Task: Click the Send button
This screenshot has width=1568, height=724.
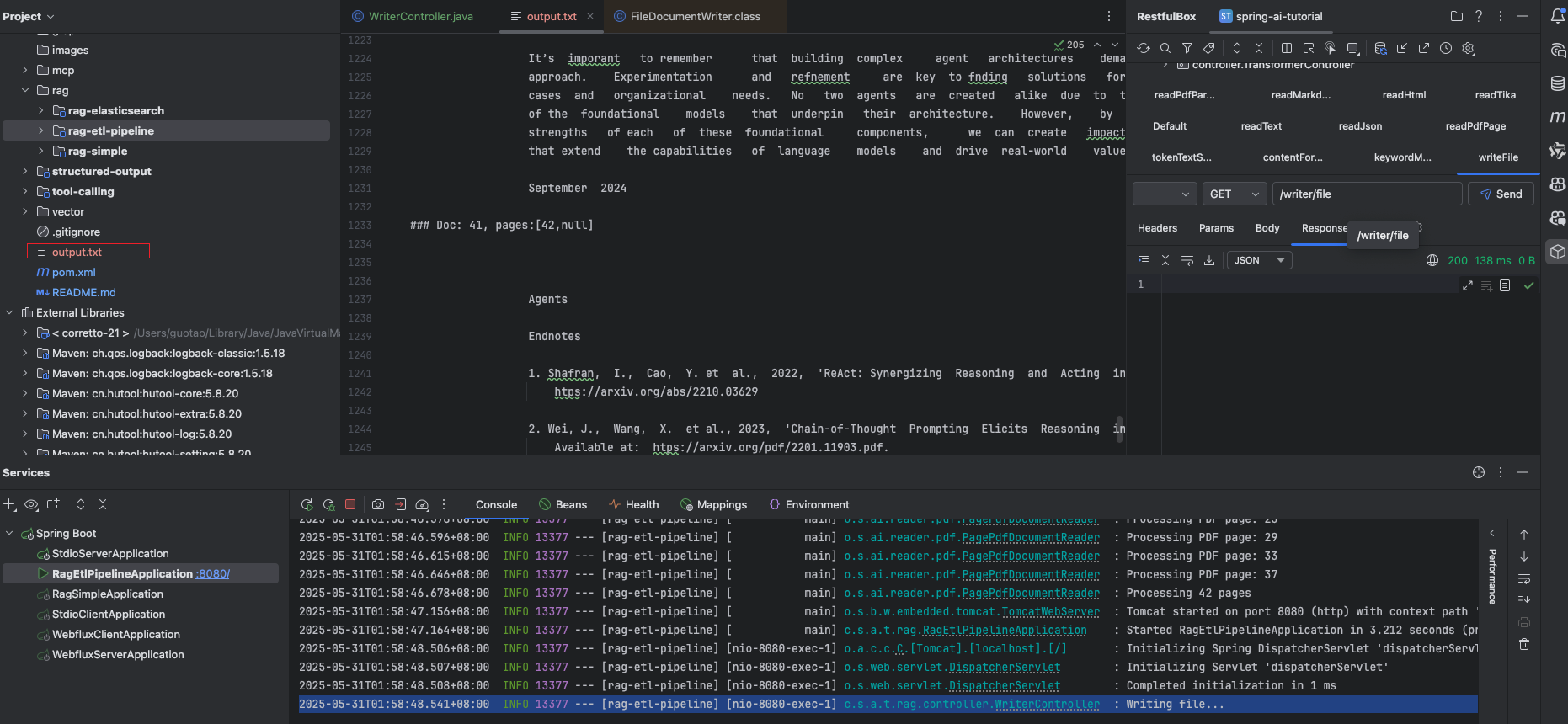Action: click(1501, 194)
